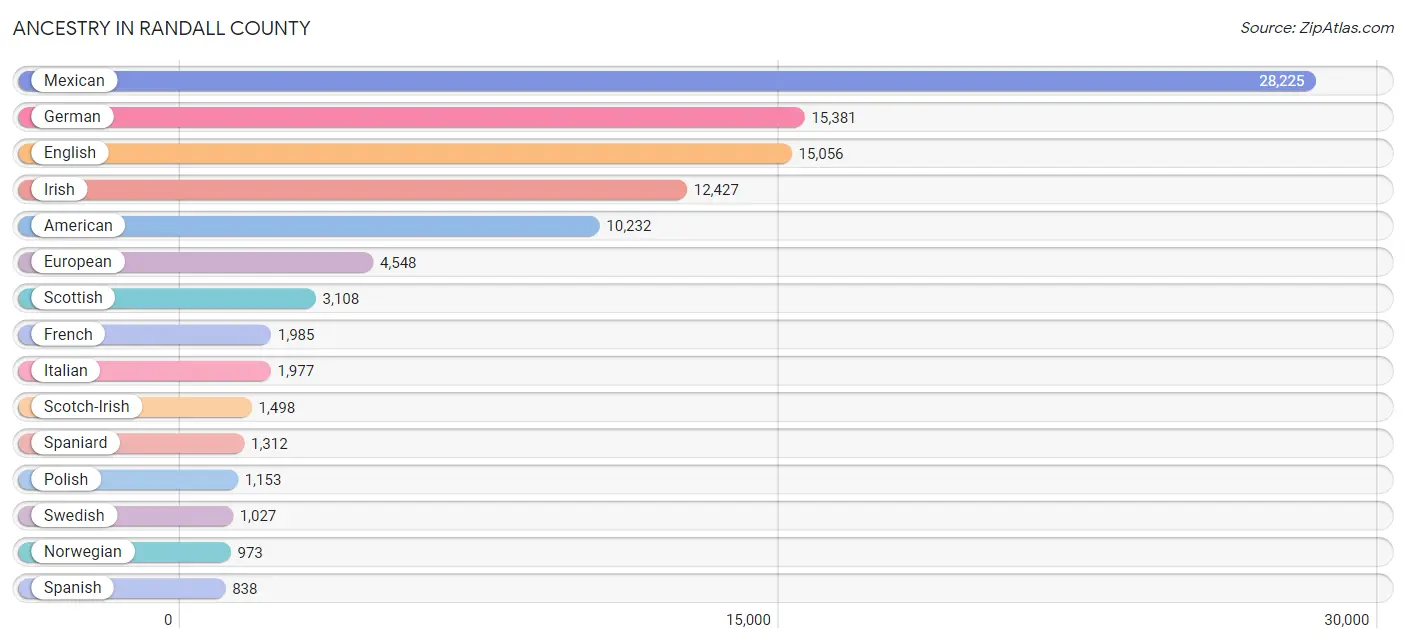Click the value 1,027 beside Swedish
1406x644 pixels.
tap(258, 516)
